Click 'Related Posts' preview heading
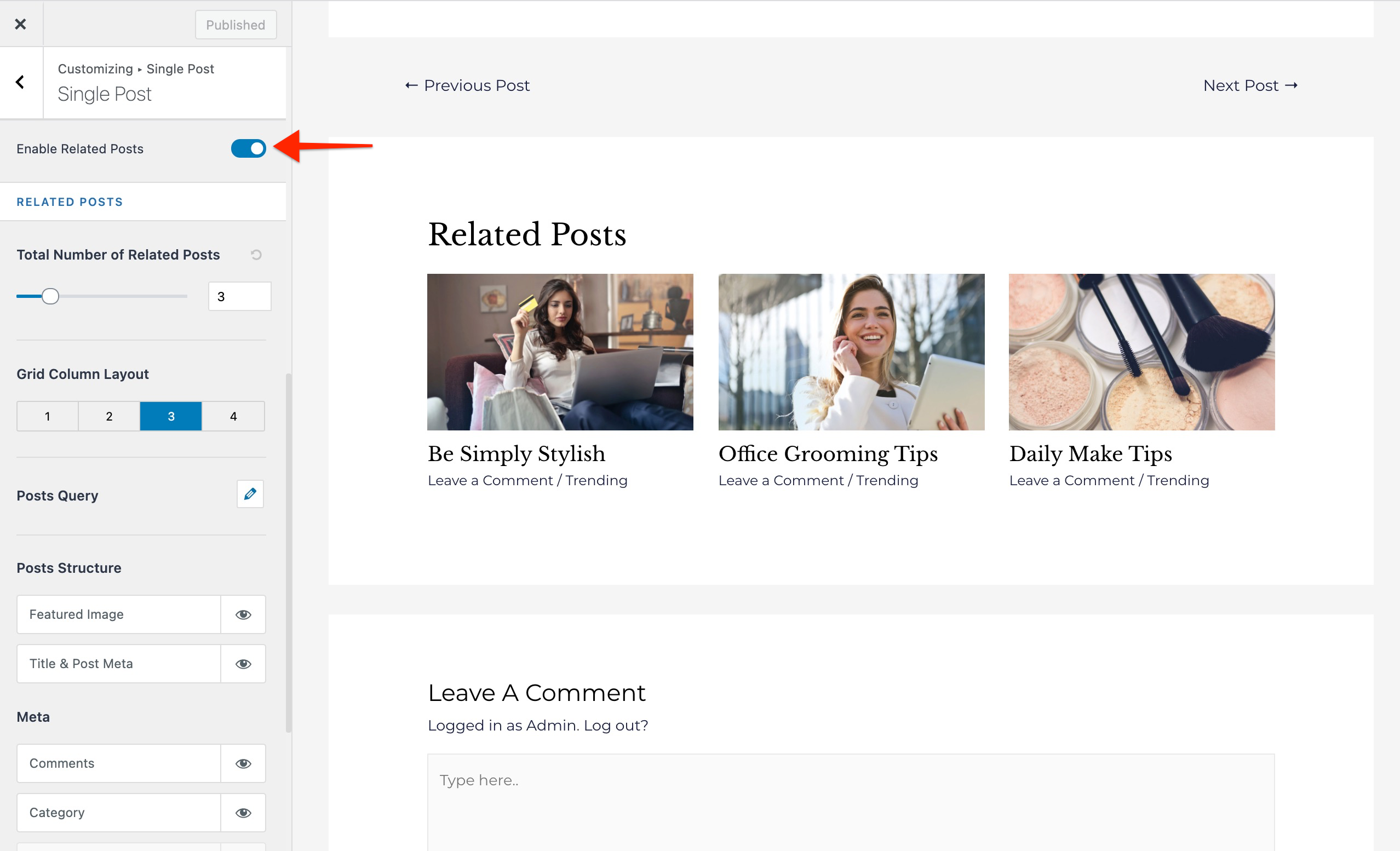Image resolution: width=1400 pixels, height=851 pixels. (527, 234)
